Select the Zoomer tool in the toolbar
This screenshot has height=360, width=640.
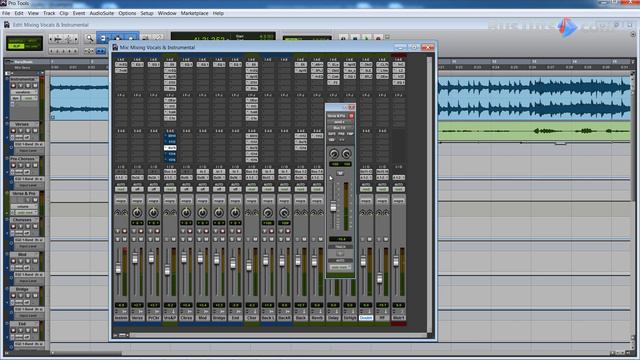[90, 39]
